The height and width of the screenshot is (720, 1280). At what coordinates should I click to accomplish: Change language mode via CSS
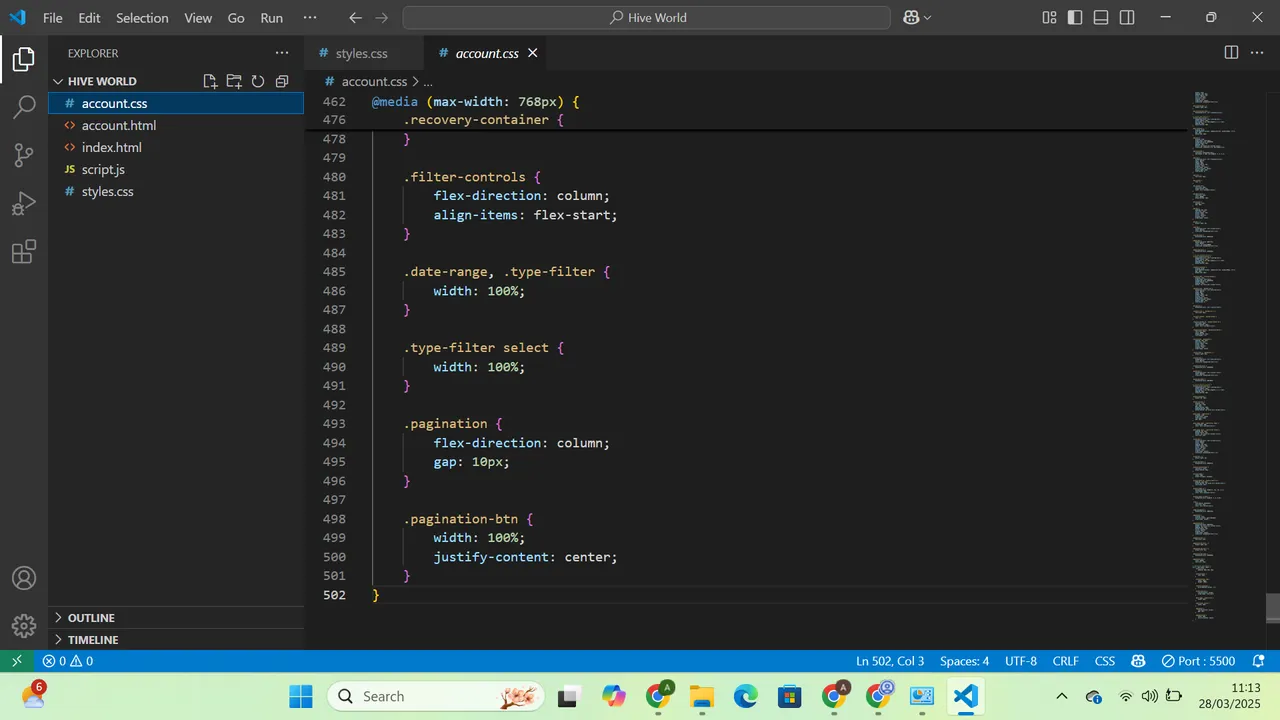tap(1105, 661)
